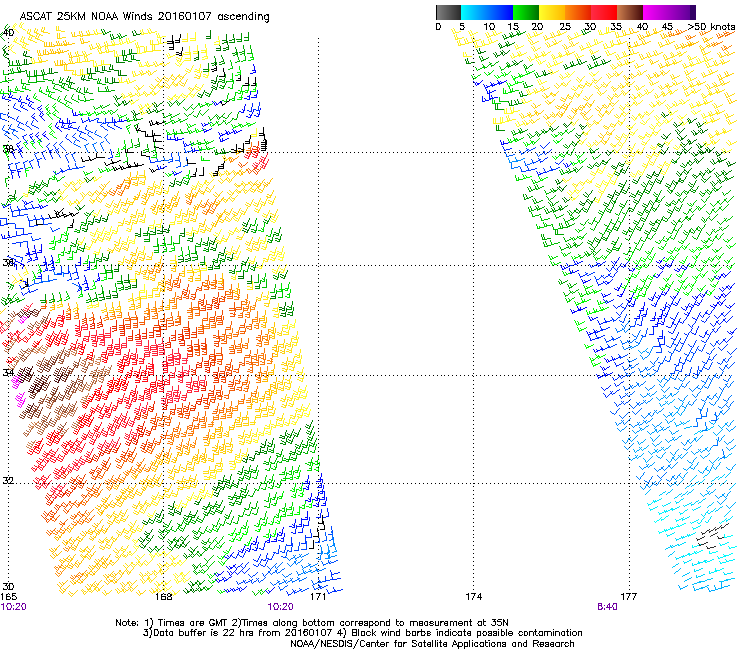Image resolution: width=740 pixels, height=650 pixels.
Task: Click the legend scale value 35
Action: click(616, 27)
